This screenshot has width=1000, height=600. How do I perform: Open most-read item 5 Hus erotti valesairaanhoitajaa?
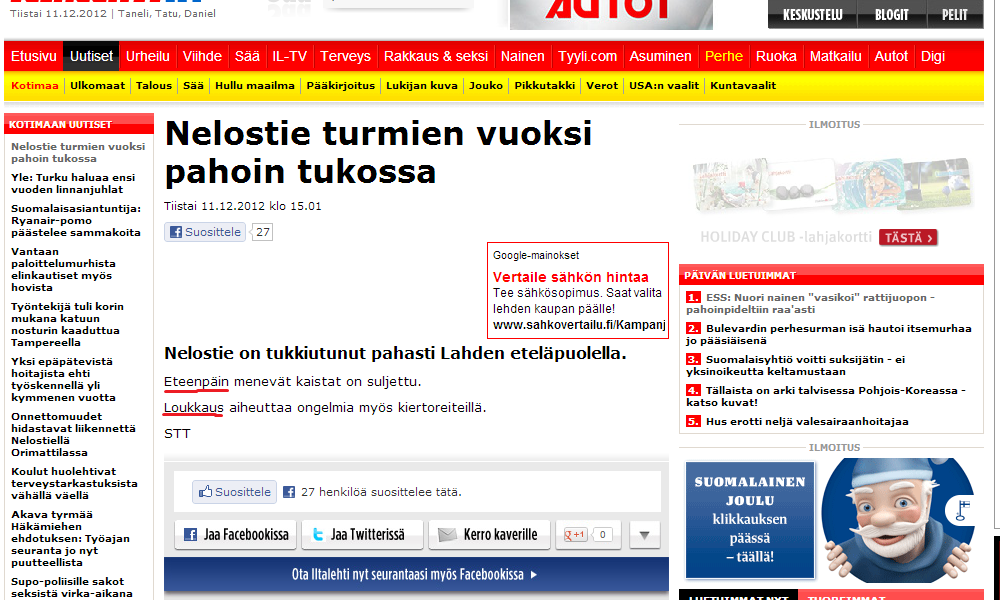(798, 421)
